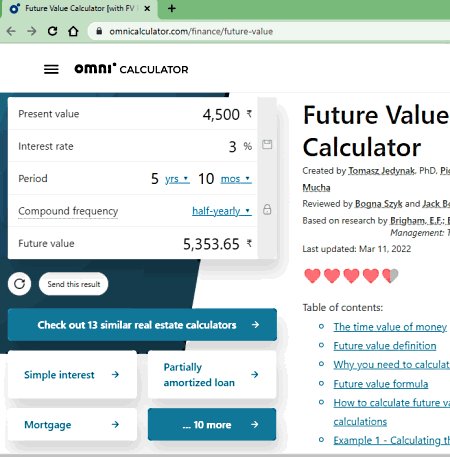
Task: Open the hamburger menu icon
Action: coord(51,69)
